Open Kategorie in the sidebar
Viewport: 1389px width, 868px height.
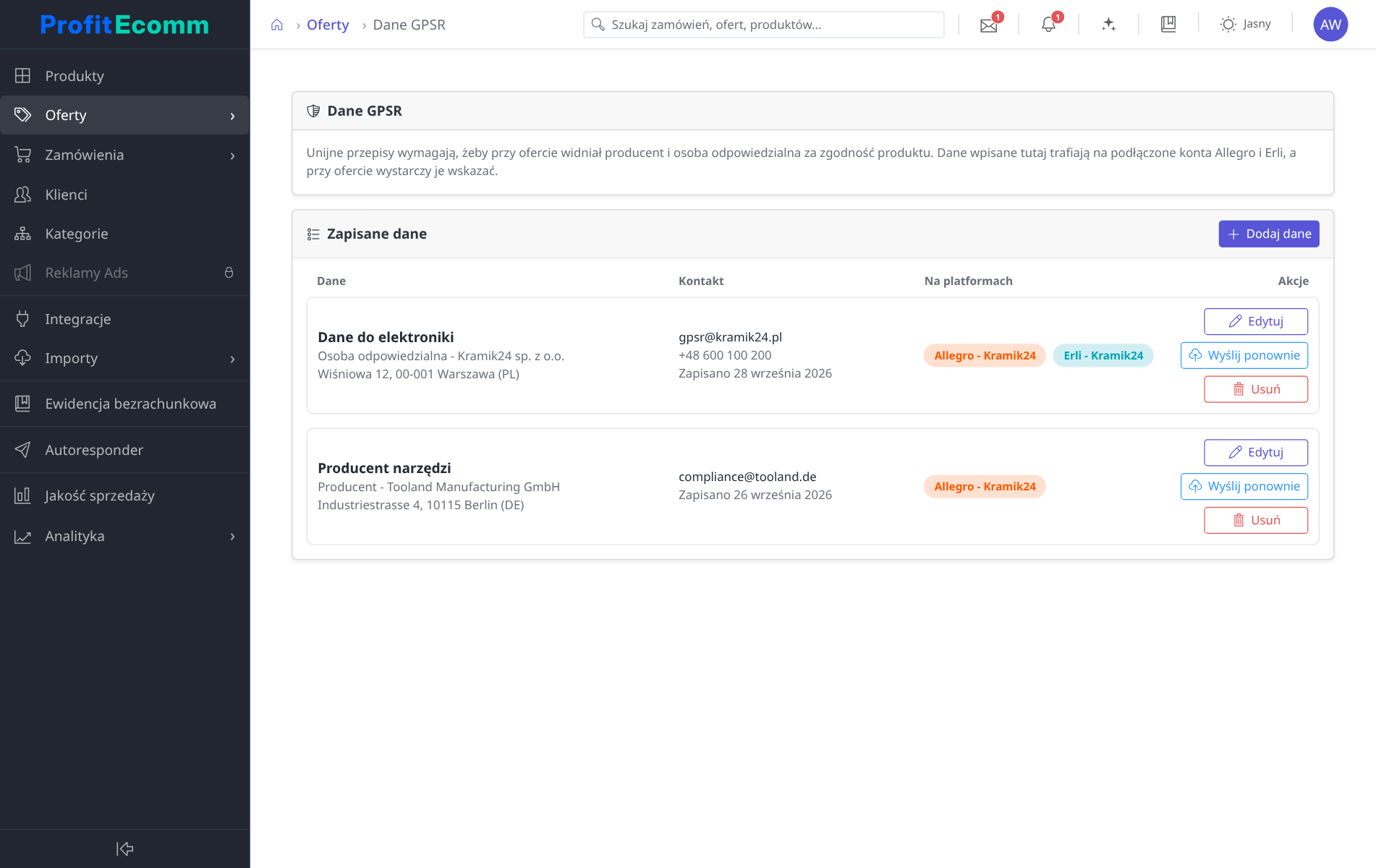coord(124,234)
